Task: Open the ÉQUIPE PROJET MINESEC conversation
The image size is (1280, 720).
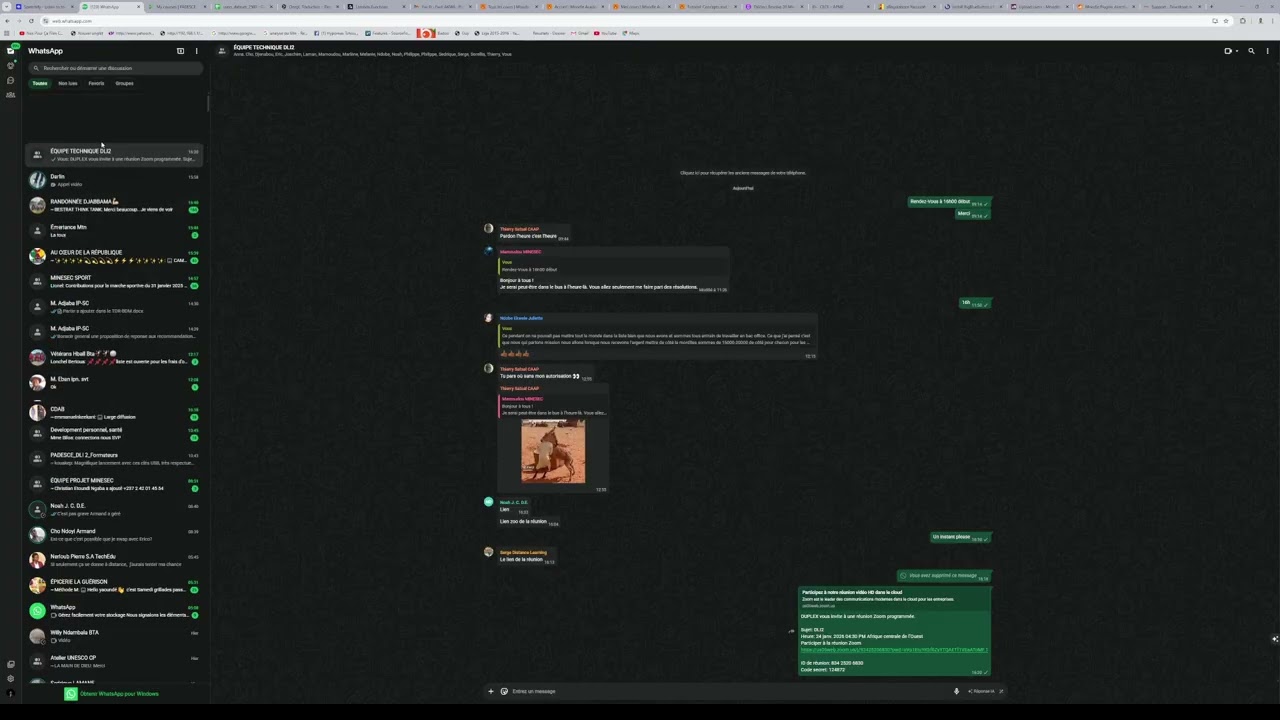Action: (x=115, y=484)
